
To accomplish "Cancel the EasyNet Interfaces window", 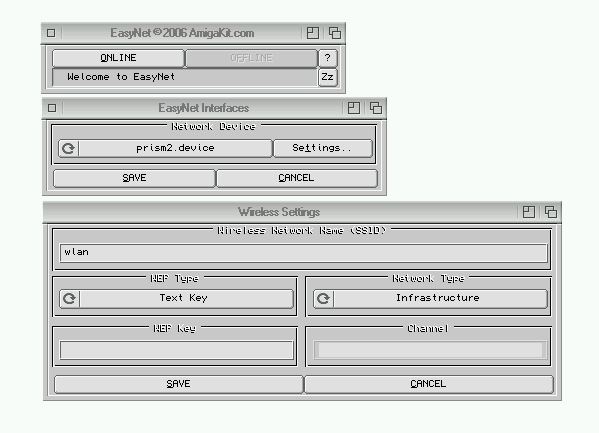I will tap(296, 178).
